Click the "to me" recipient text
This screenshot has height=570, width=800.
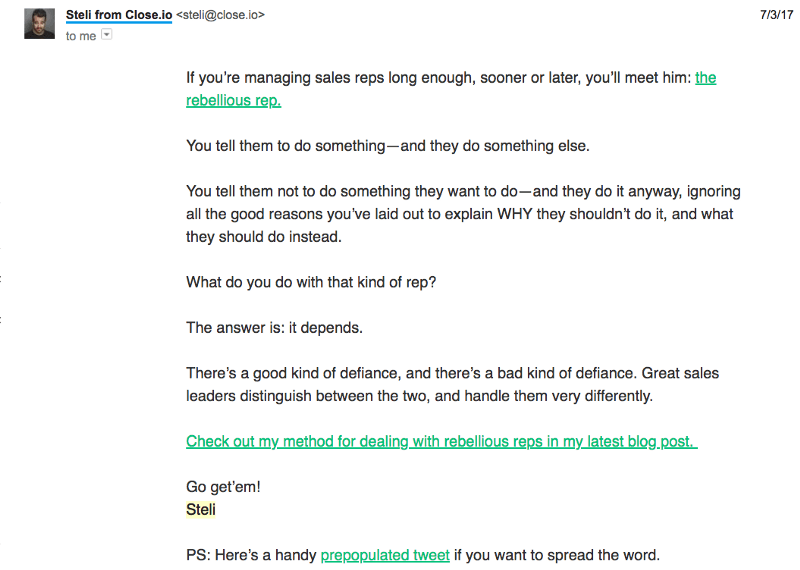coord(81,36)
